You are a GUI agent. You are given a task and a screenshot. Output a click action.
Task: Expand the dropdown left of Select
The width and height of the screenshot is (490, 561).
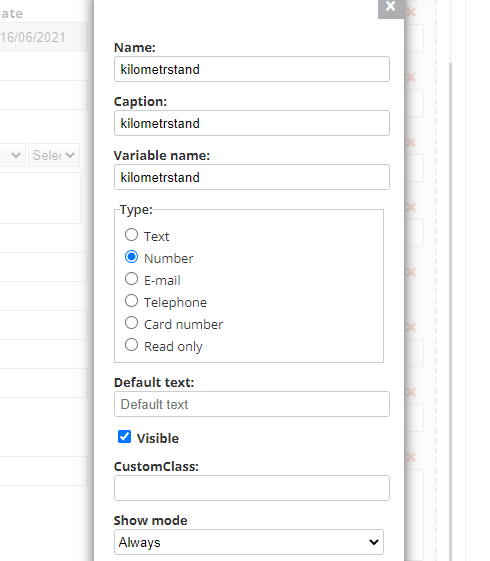tap(13, 155)
